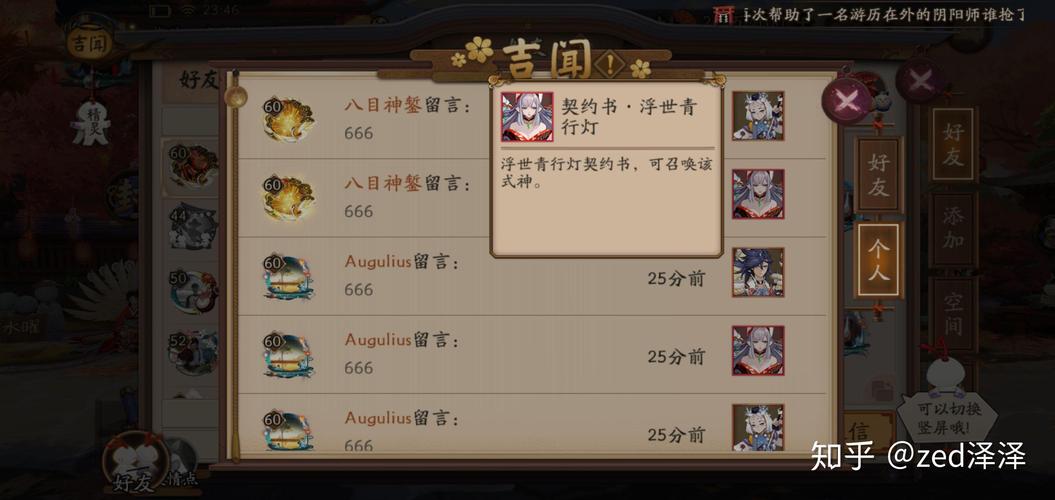
Task: Click first 八目神鏊 player avatar
Action: 288,120
